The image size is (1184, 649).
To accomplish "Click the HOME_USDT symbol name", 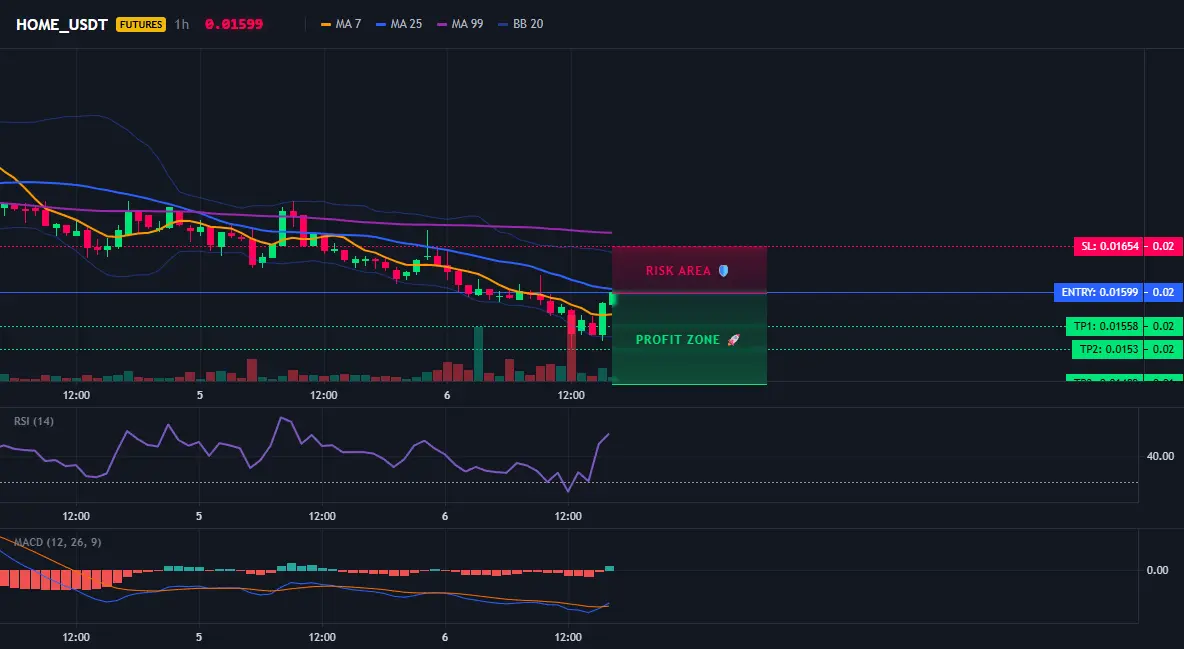I will point(62,24).
